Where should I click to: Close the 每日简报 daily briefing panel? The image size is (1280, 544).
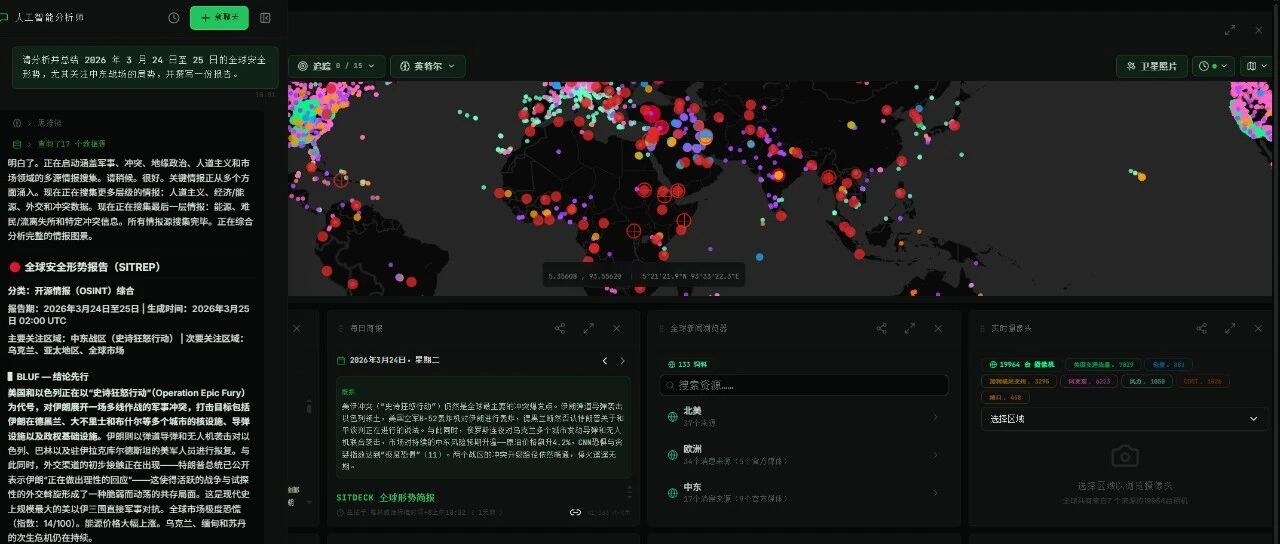click(x=617, y=328)
